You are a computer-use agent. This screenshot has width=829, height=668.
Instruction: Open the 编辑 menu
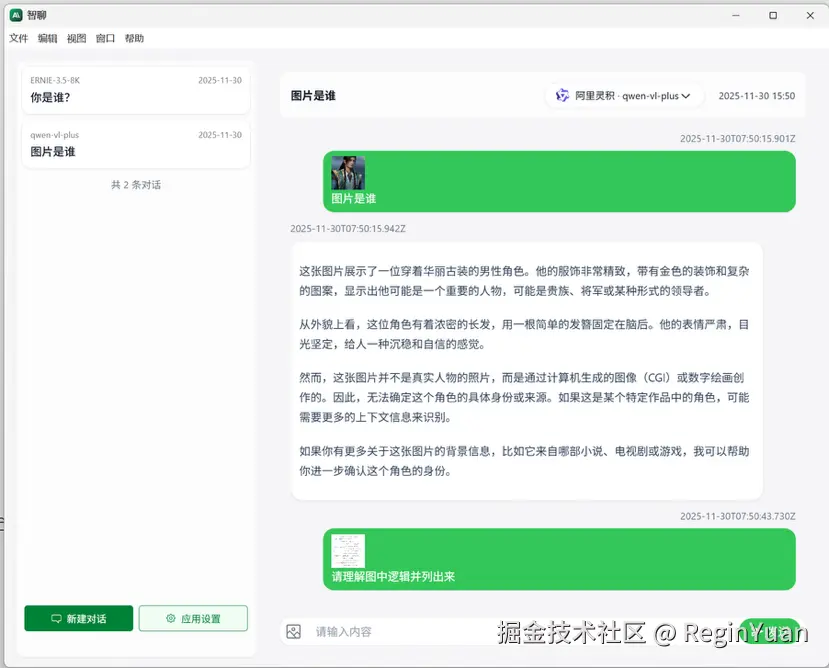47,38
